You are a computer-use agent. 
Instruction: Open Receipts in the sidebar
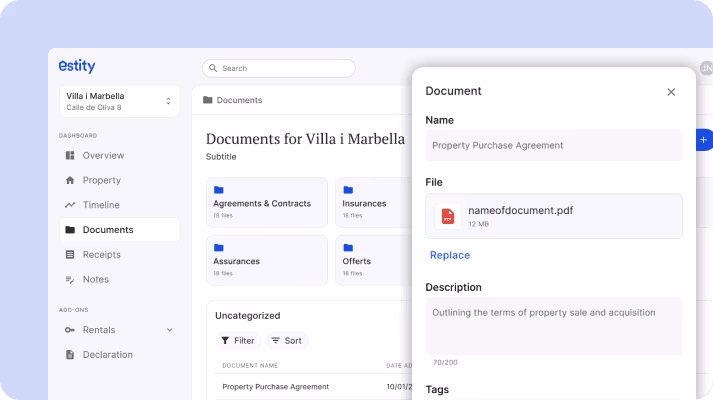(x=119, y=255)
